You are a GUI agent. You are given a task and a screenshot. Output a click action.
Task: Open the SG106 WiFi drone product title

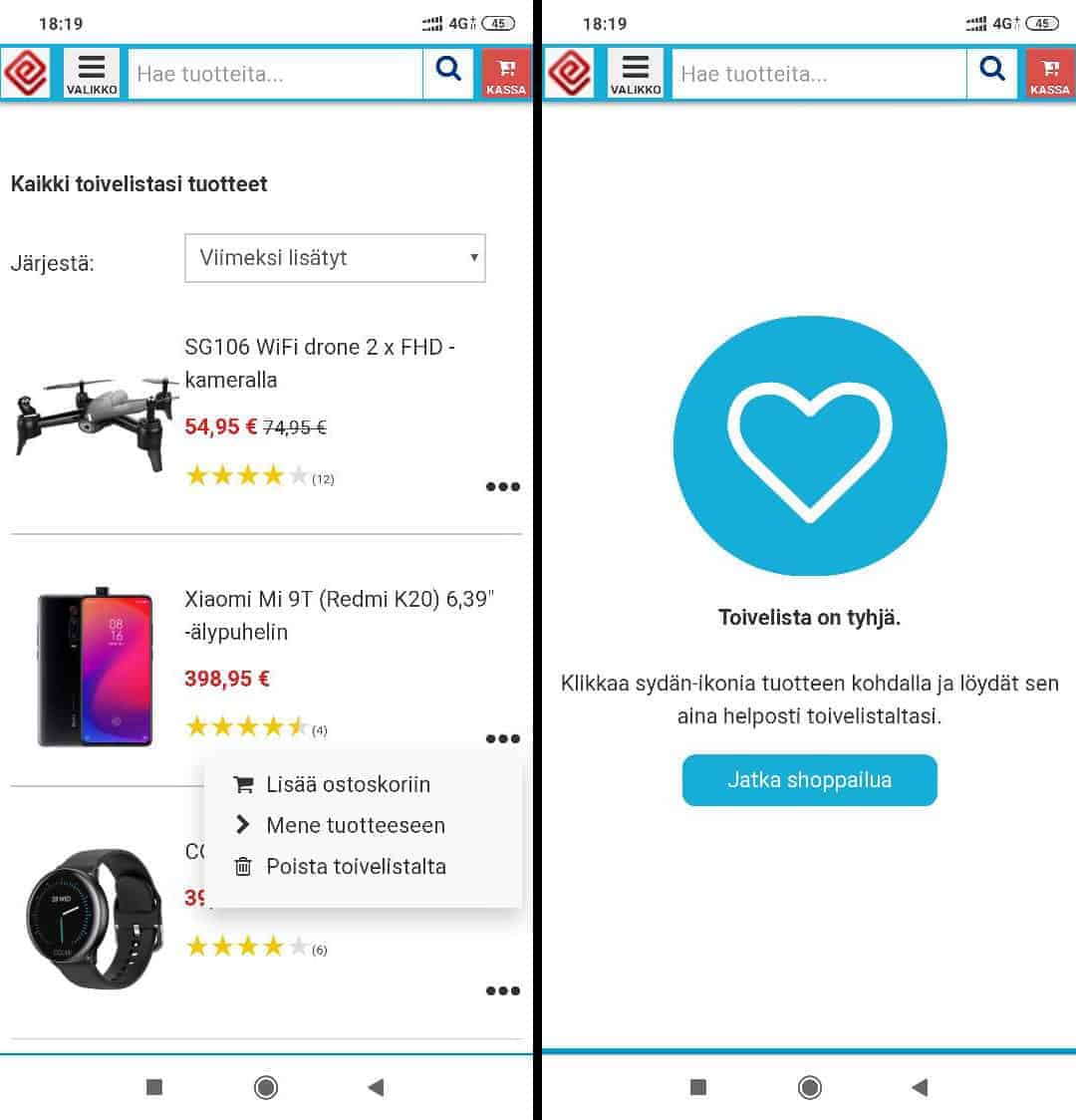[320, 363]
